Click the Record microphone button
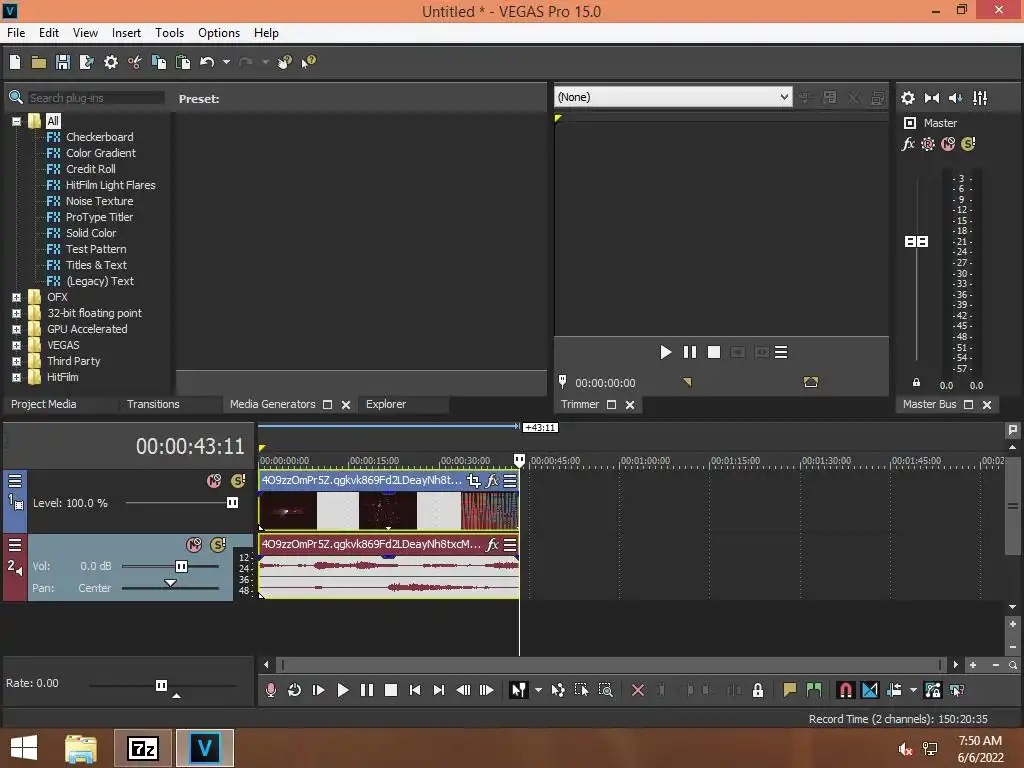Screen dimensions: 1024x768 click(270, 690)
